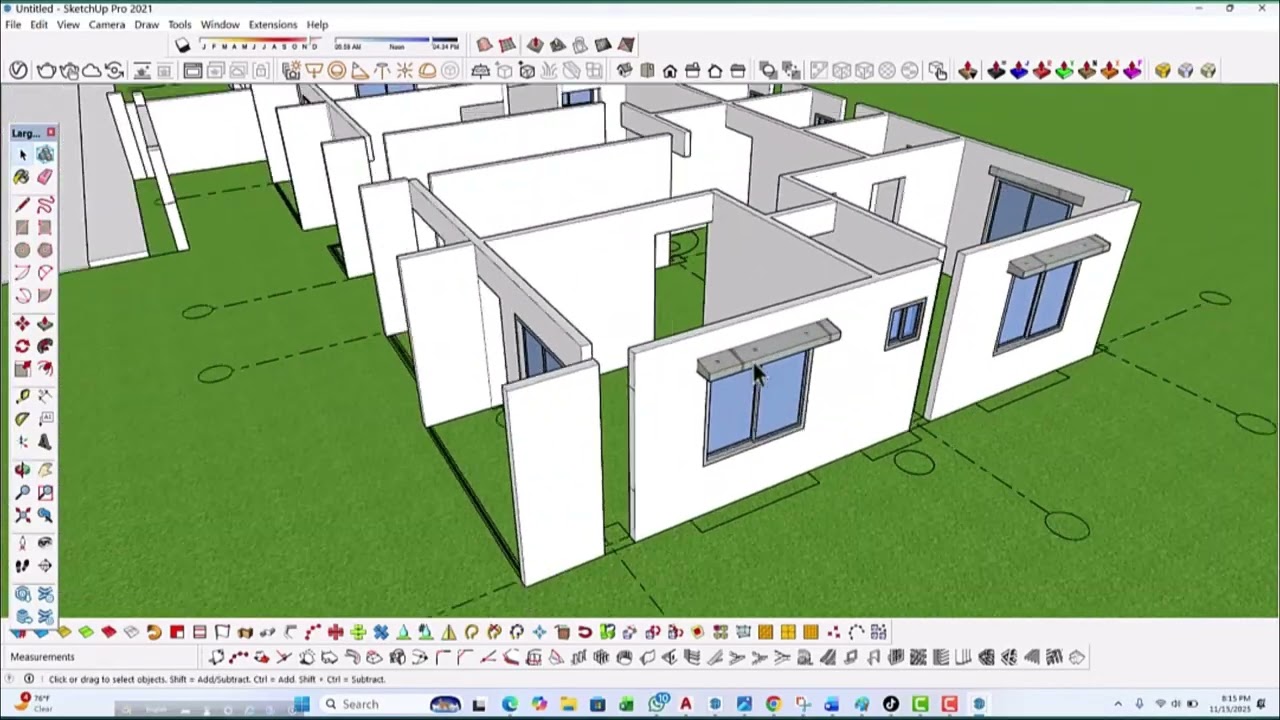The width and height of the screenshot is (1280, 720).
Task: Choose the Rotated Rectangle tool
Action: pos(45,228)
